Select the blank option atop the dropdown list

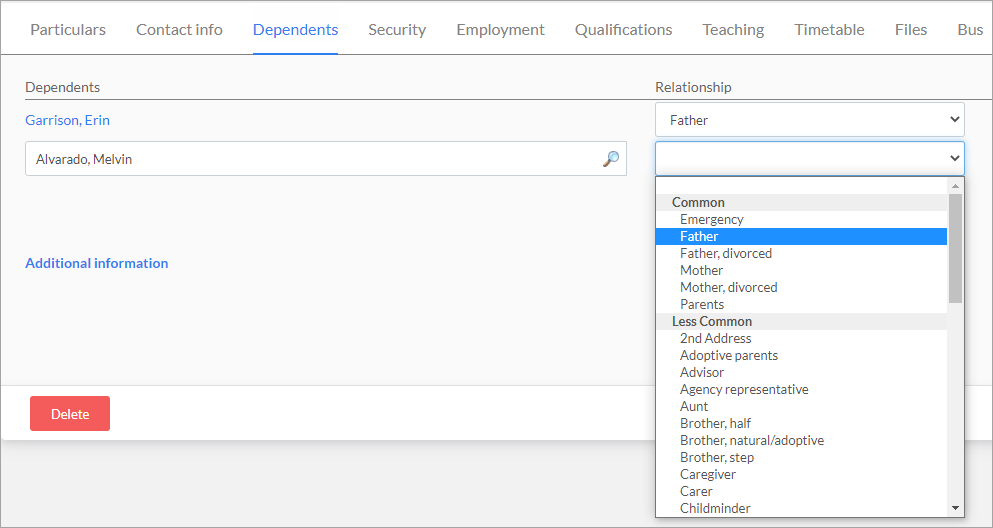pos(801,186)
